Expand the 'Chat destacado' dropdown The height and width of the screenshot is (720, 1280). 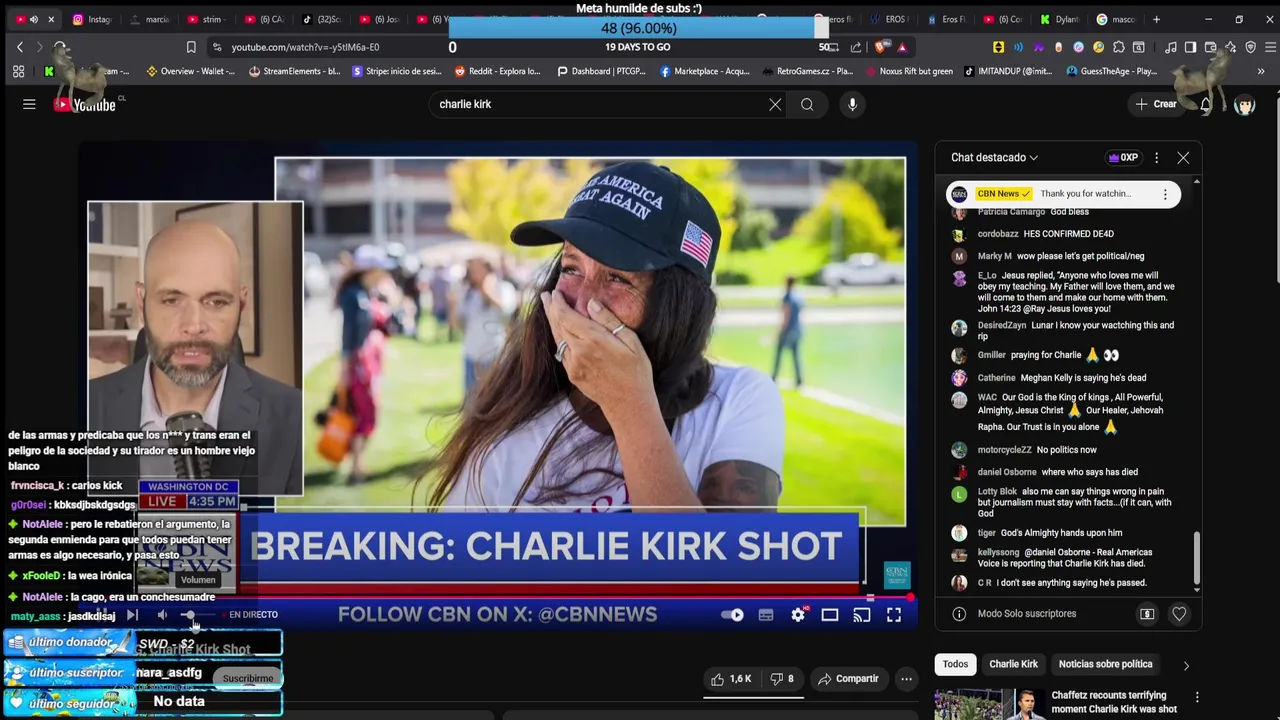click(x=995, y=158)
